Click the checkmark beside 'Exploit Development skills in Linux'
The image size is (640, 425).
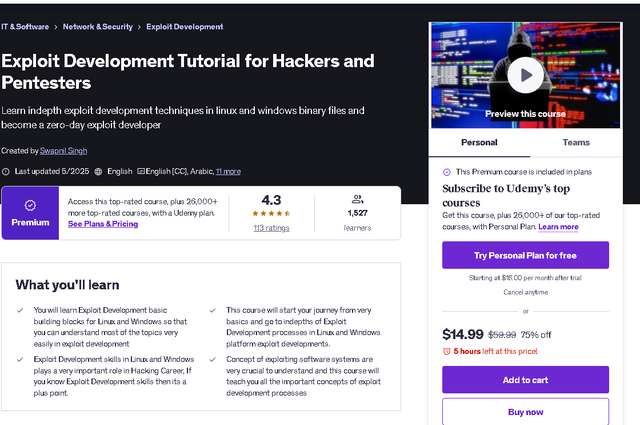(20, 360)
